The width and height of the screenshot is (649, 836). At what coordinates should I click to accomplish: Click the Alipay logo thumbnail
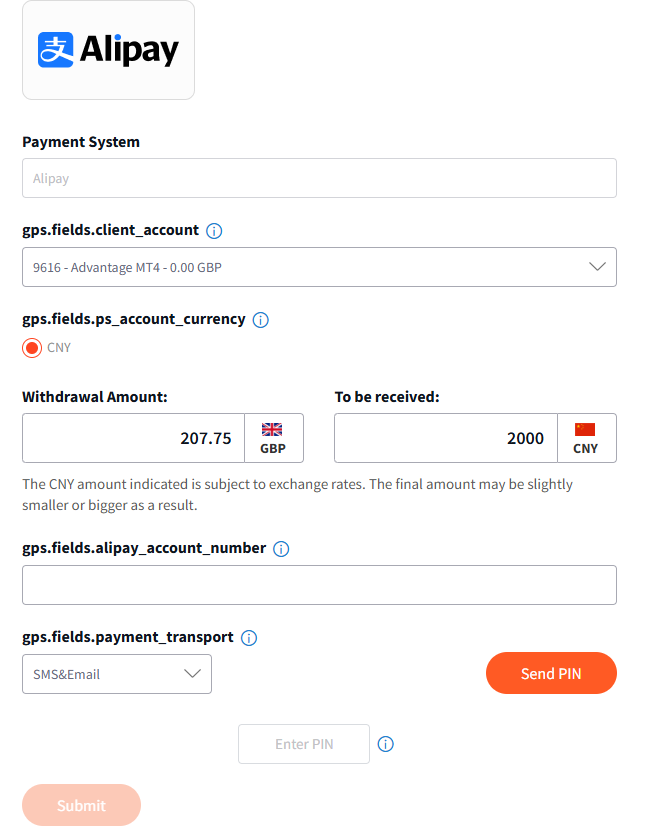click(x=108, y=50)
